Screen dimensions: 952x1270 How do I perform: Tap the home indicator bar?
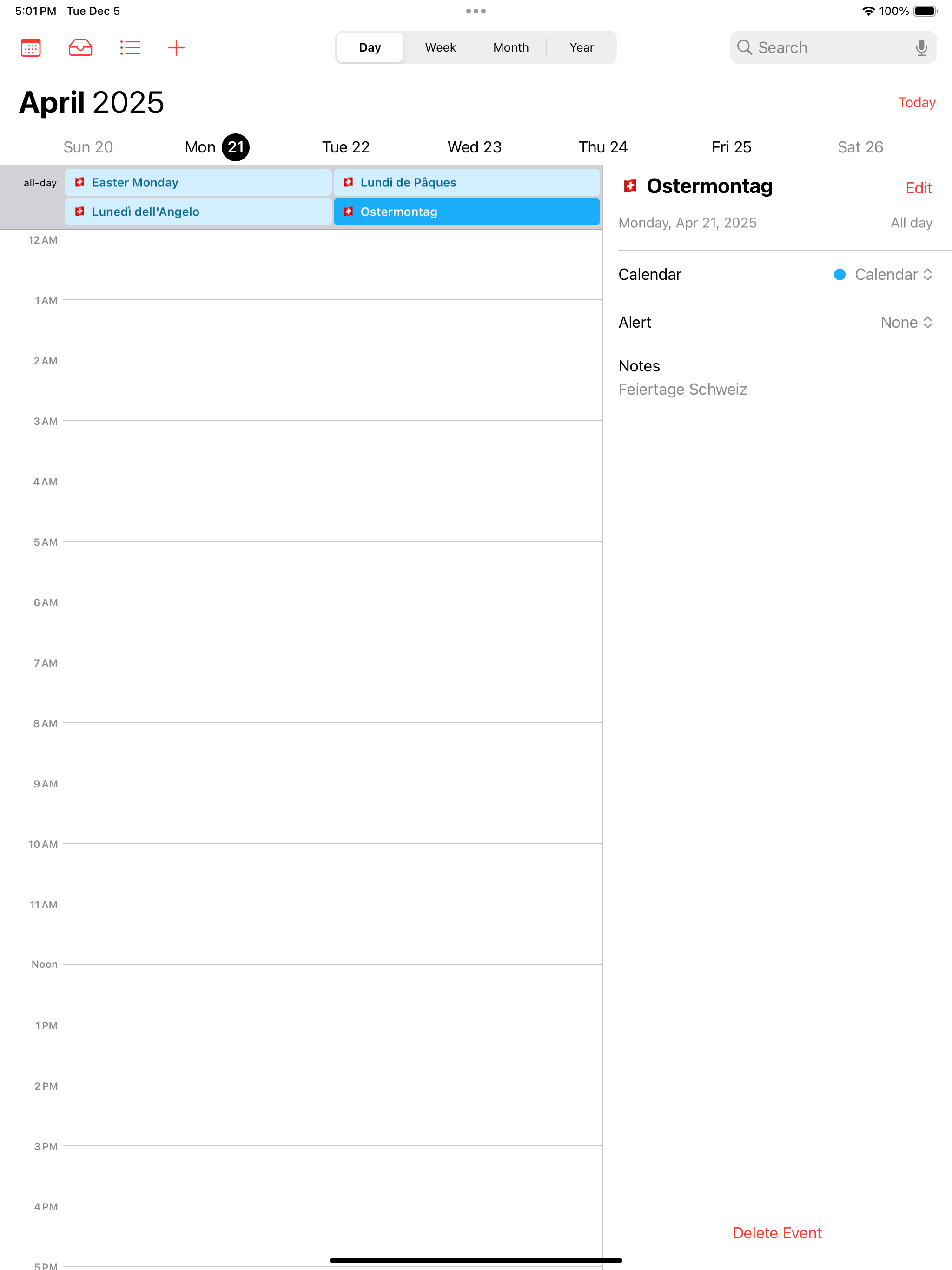476,1260
